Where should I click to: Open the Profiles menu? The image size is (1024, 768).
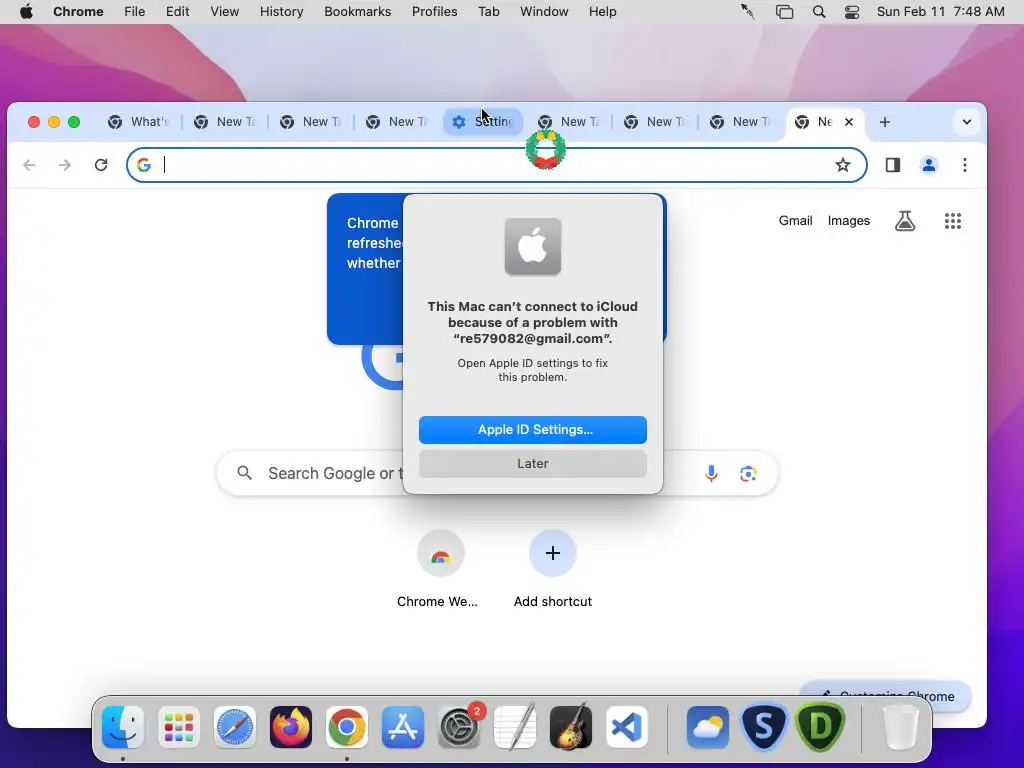click(434, 12)
